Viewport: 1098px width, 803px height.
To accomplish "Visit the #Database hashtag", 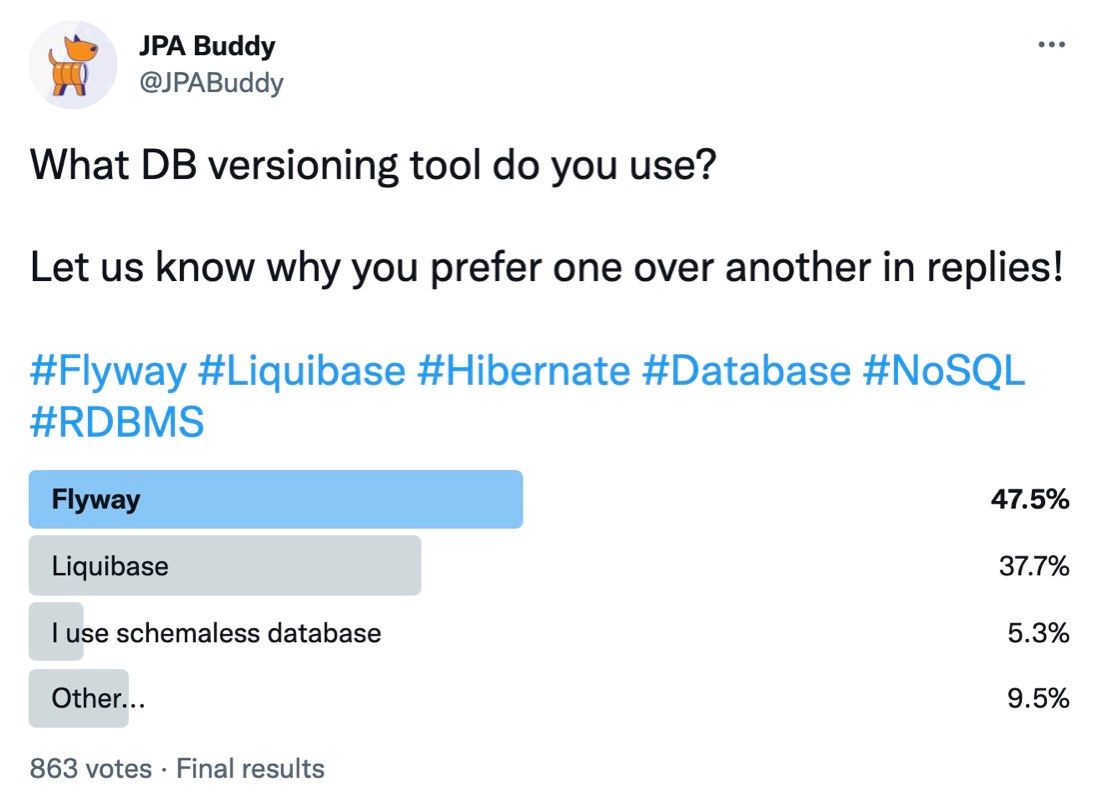I will 746,371.
